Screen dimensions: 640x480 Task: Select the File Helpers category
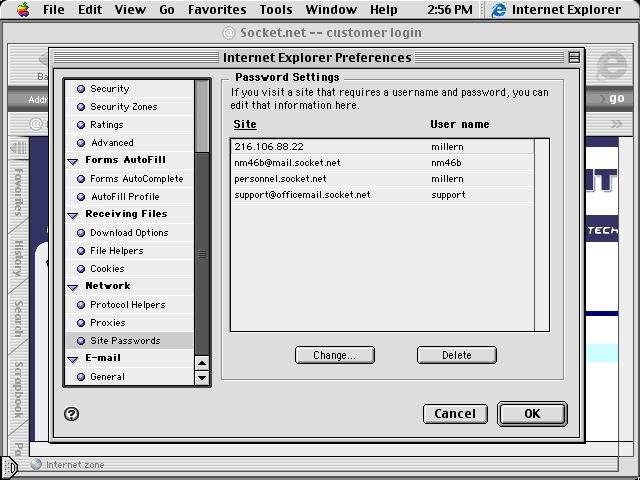point(129,251)
